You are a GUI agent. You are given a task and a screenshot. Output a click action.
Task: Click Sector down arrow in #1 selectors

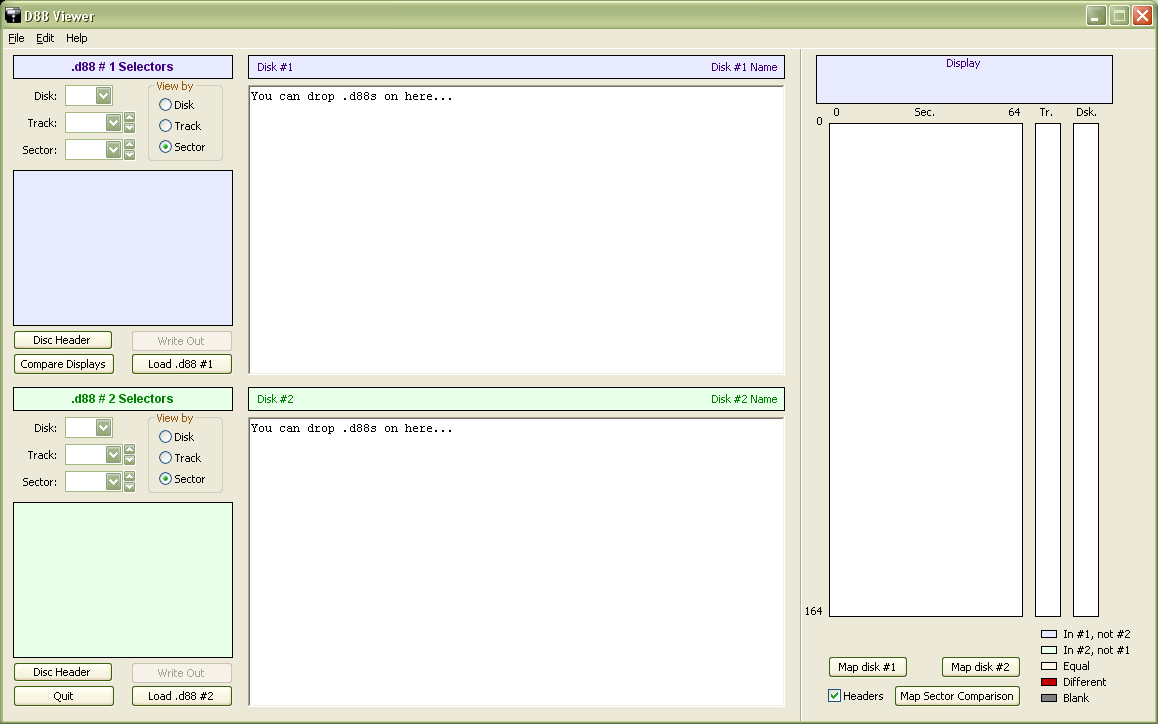click(x=129, y=155)
